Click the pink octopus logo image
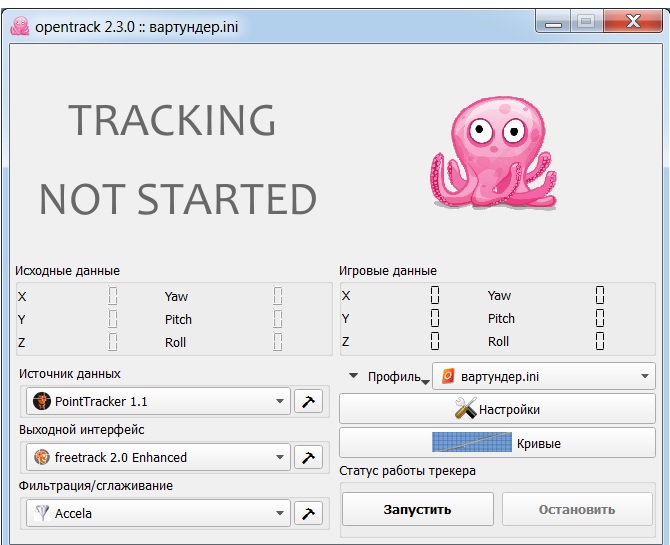The height and width of the screenshot is (545, 670). pos(494,153)
